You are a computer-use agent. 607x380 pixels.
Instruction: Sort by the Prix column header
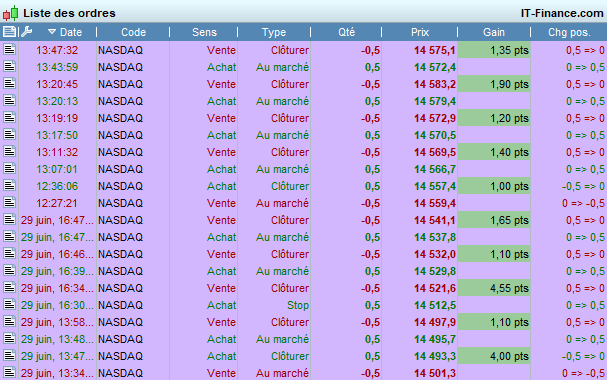(420, 32)
